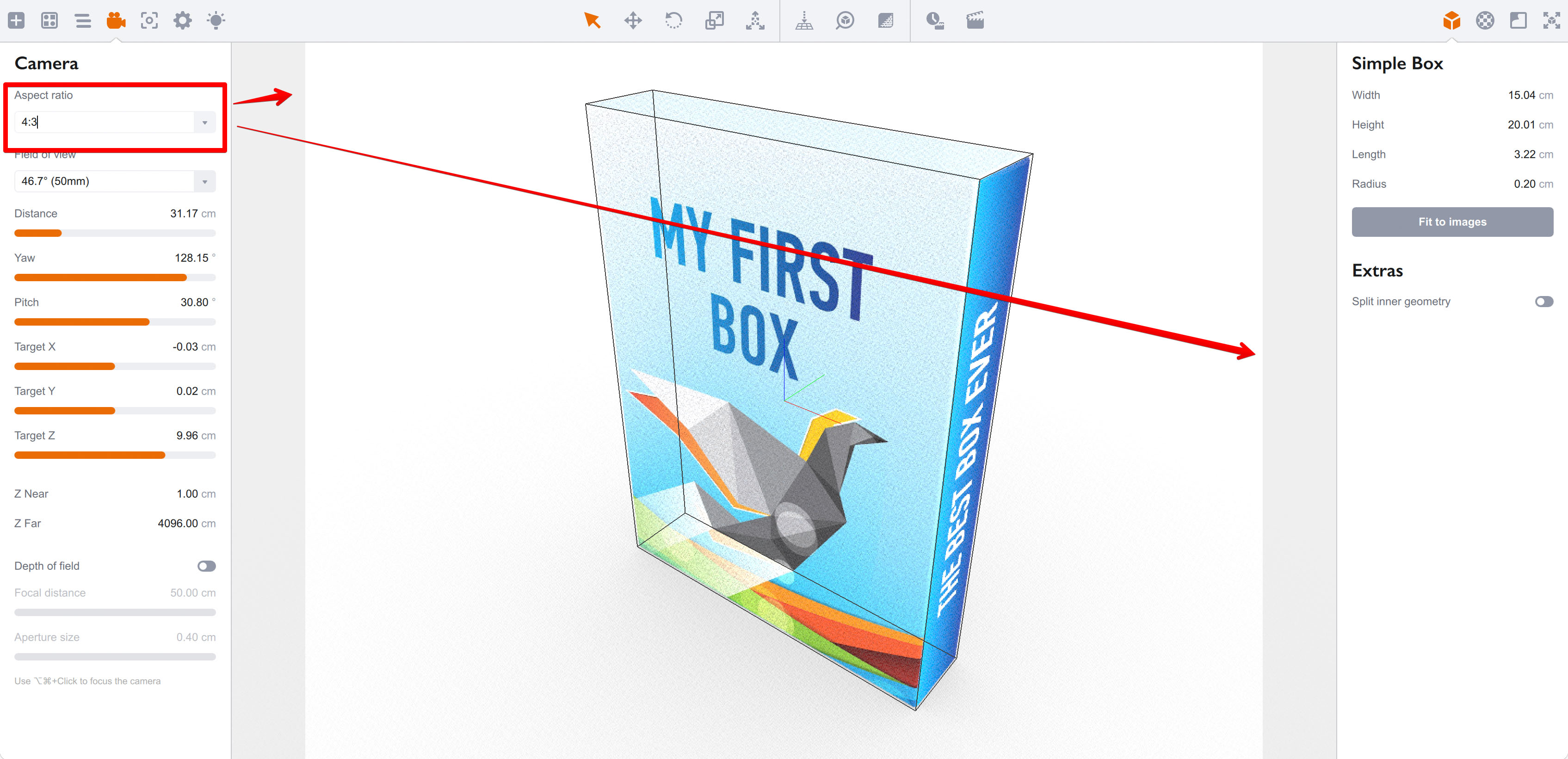Screen dimensions: 1568x759
Task: Expand the add-object plus menu
Action: (17, 21)
